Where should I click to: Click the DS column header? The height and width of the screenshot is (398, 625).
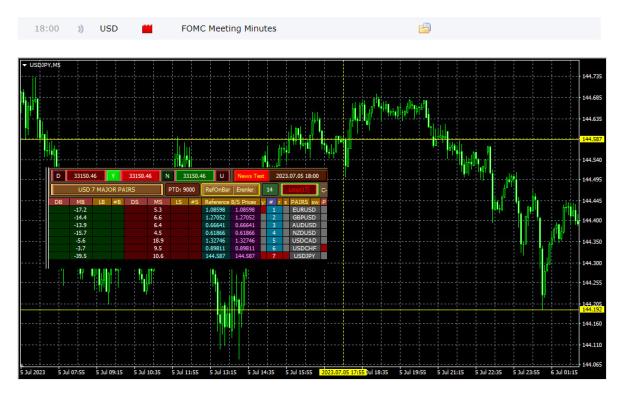136,202
